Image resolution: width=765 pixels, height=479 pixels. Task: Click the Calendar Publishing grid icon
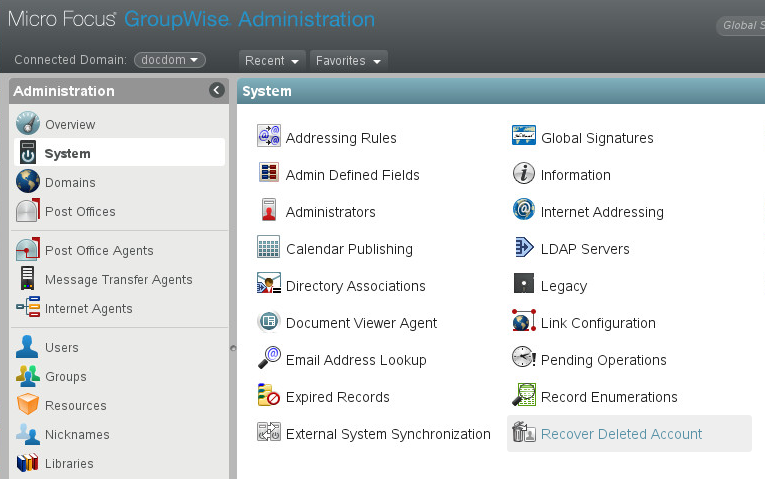[269, 249]
